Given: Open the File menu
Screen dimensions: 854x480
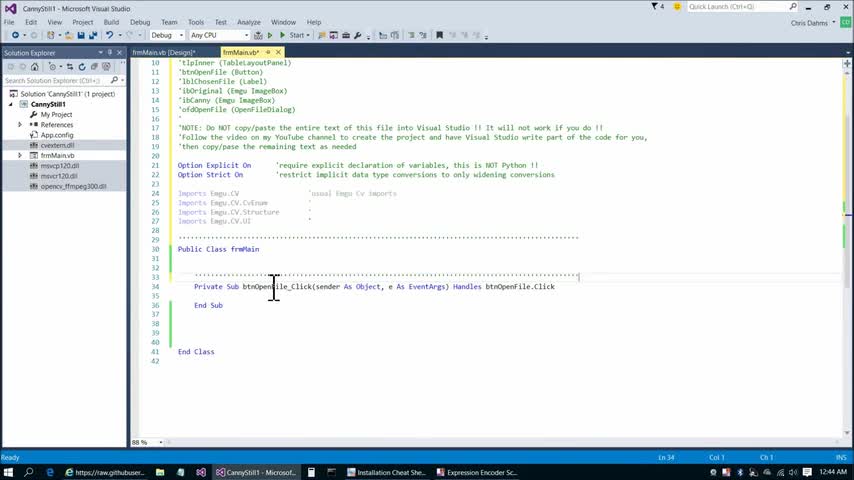Looking at the screenshot, I should coord(9,22).
